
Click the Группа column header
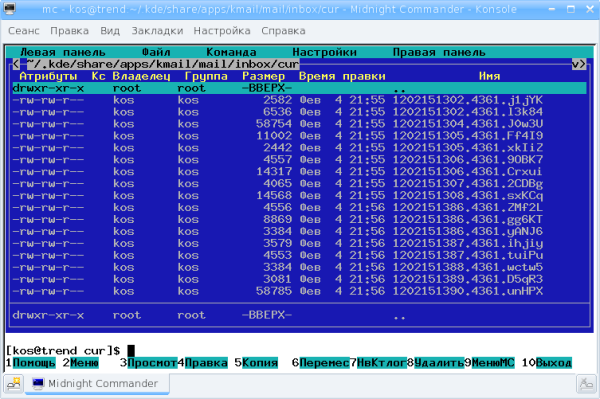(x=206, y=76)
